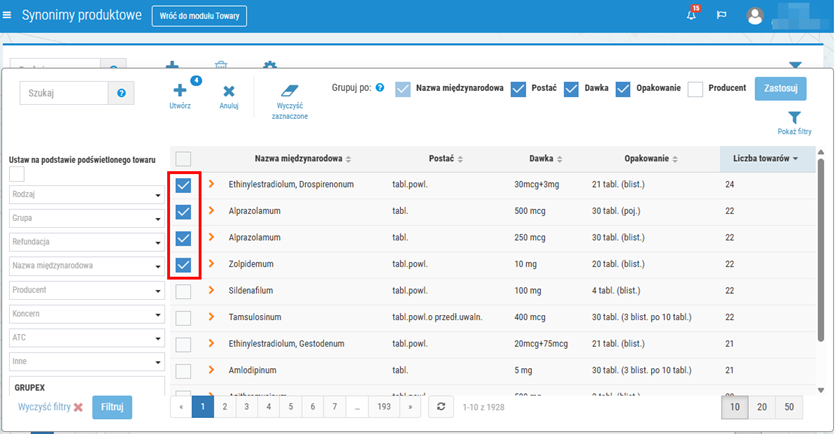Go to page 3 in pagination
Image resolution: width=836 pixels, height=434 pixels.
247,407
